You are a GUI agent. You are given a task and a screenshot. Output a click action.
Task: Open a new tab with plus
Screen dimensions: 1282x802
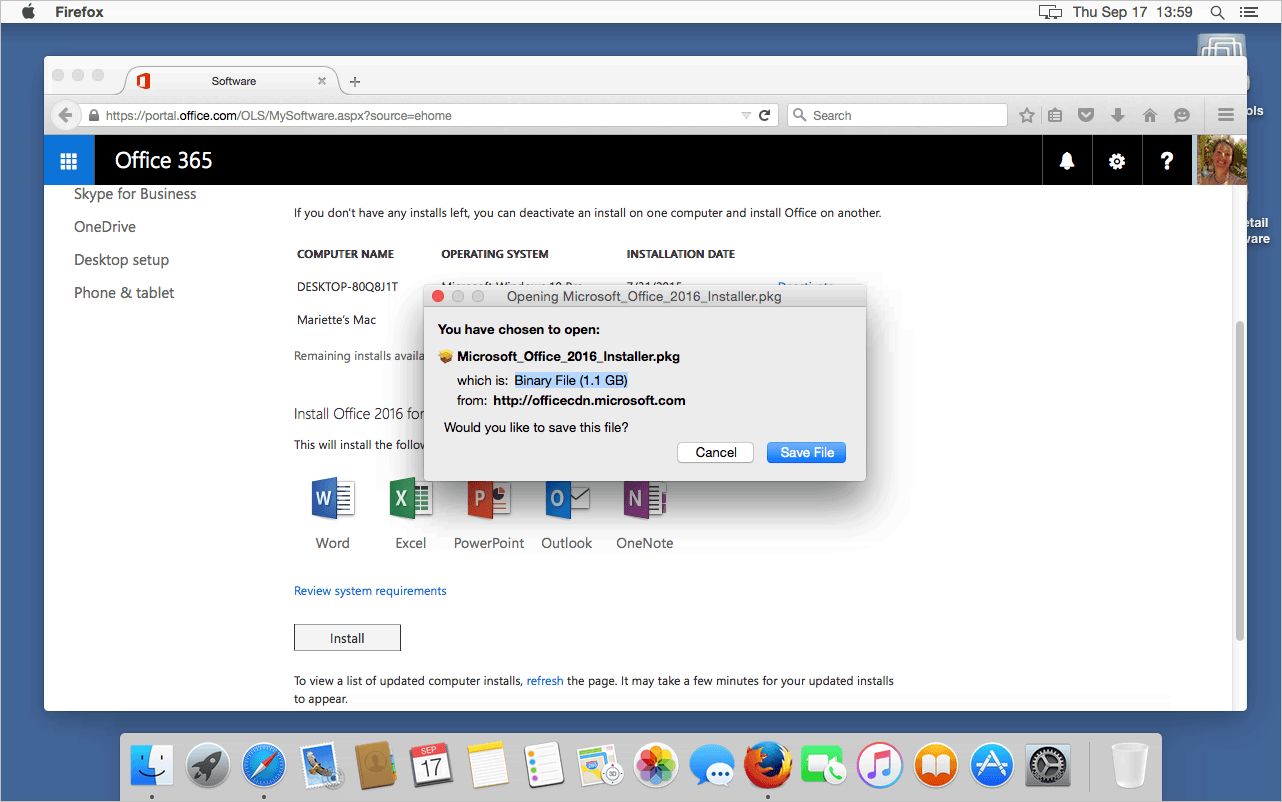click(355, 81)
